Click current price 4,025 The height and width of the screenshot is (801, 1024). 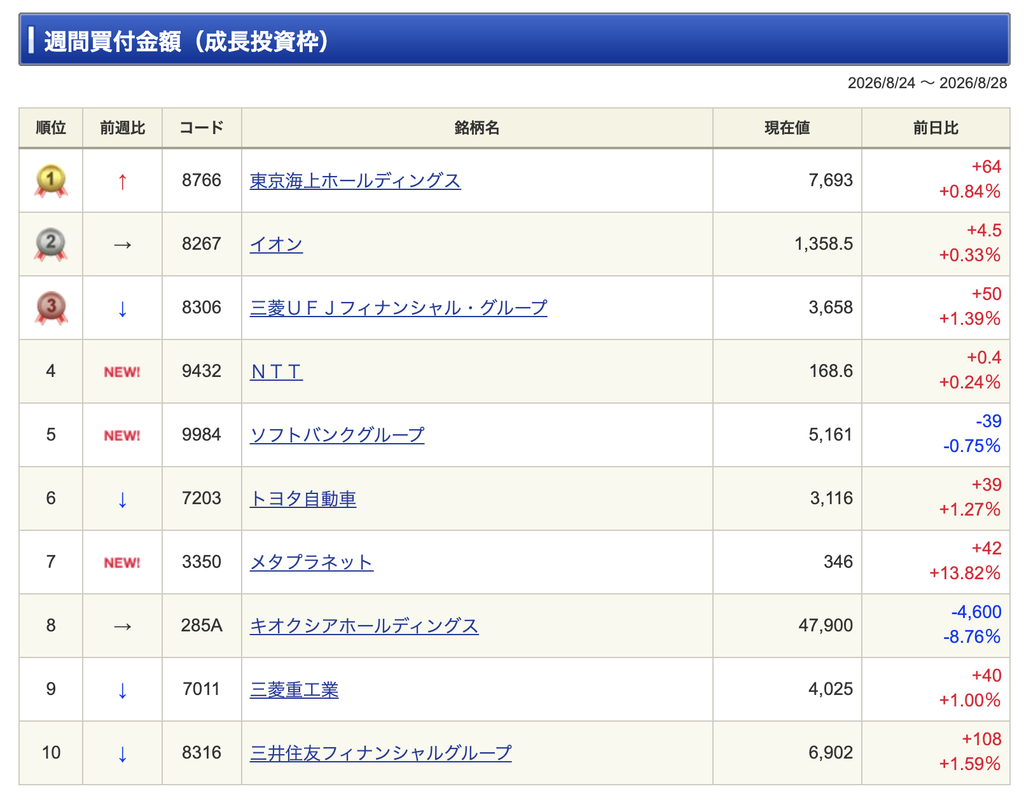pos(831,689)
